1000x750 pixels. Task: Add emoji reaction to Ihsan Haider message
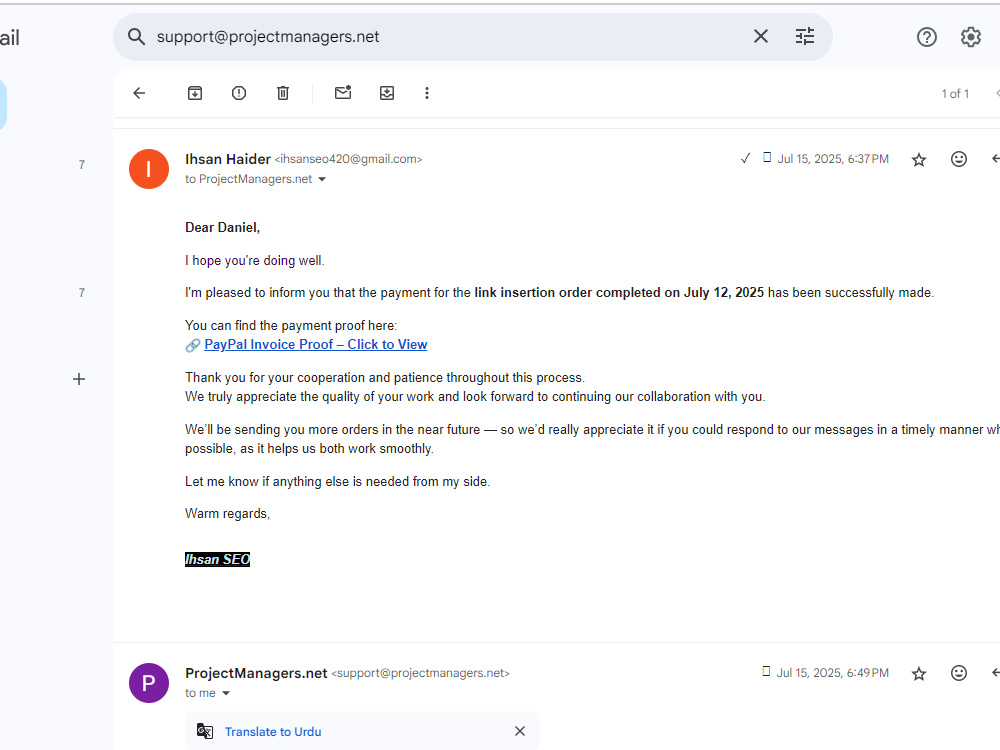tap(959, 159)
